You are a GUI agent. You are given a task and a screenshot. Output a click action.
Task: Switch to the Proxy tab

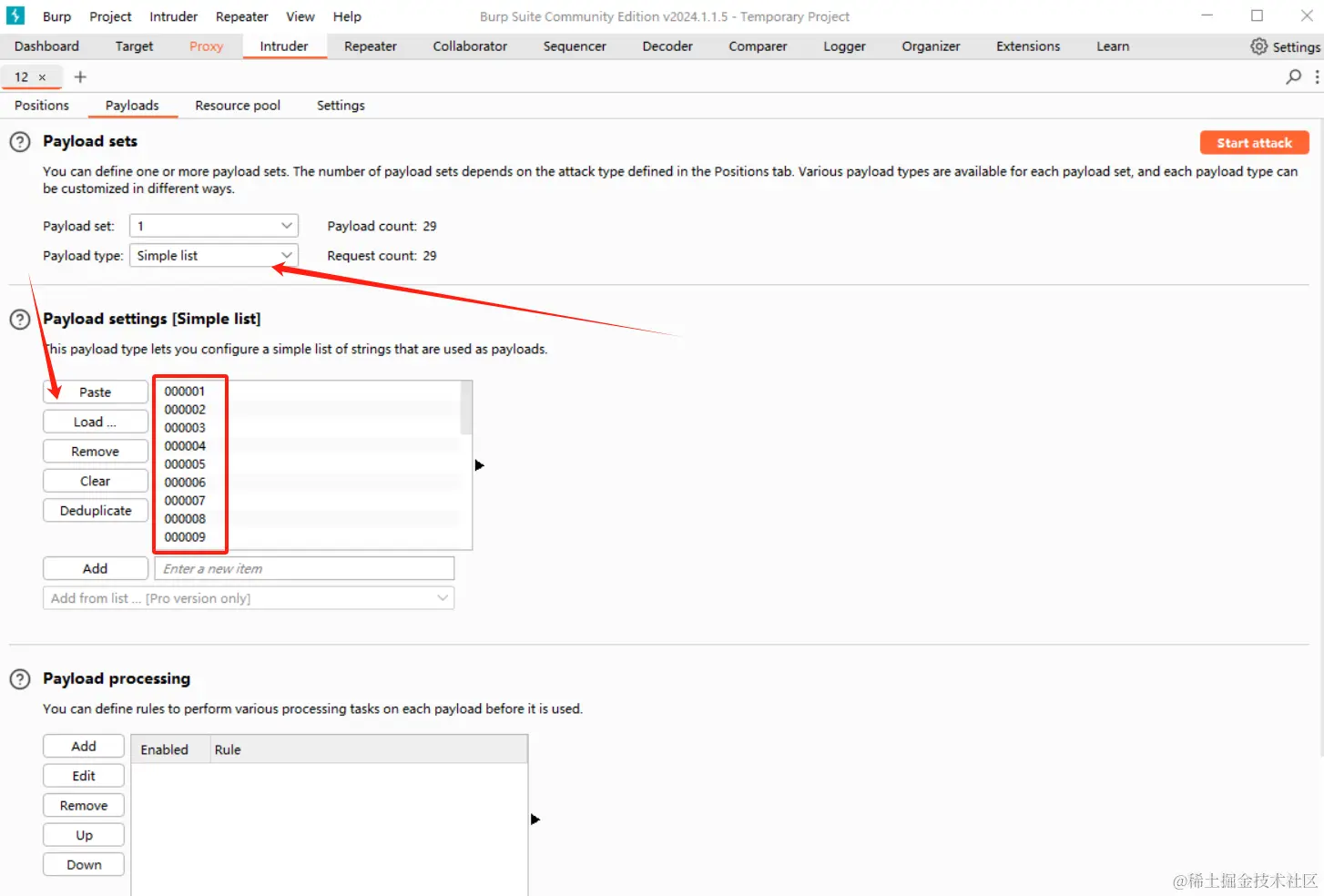click(x=206, y=46)
